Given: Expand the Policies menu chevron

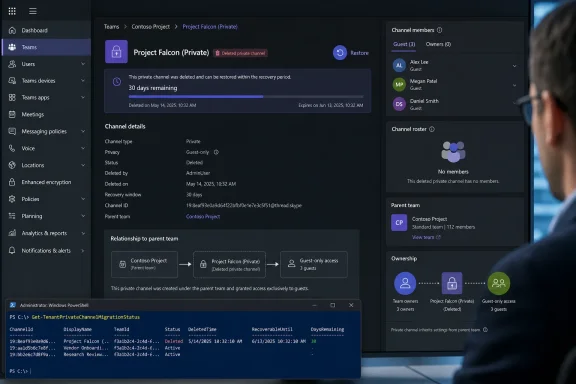Looking at the screenshot, I should coord(83,199).
